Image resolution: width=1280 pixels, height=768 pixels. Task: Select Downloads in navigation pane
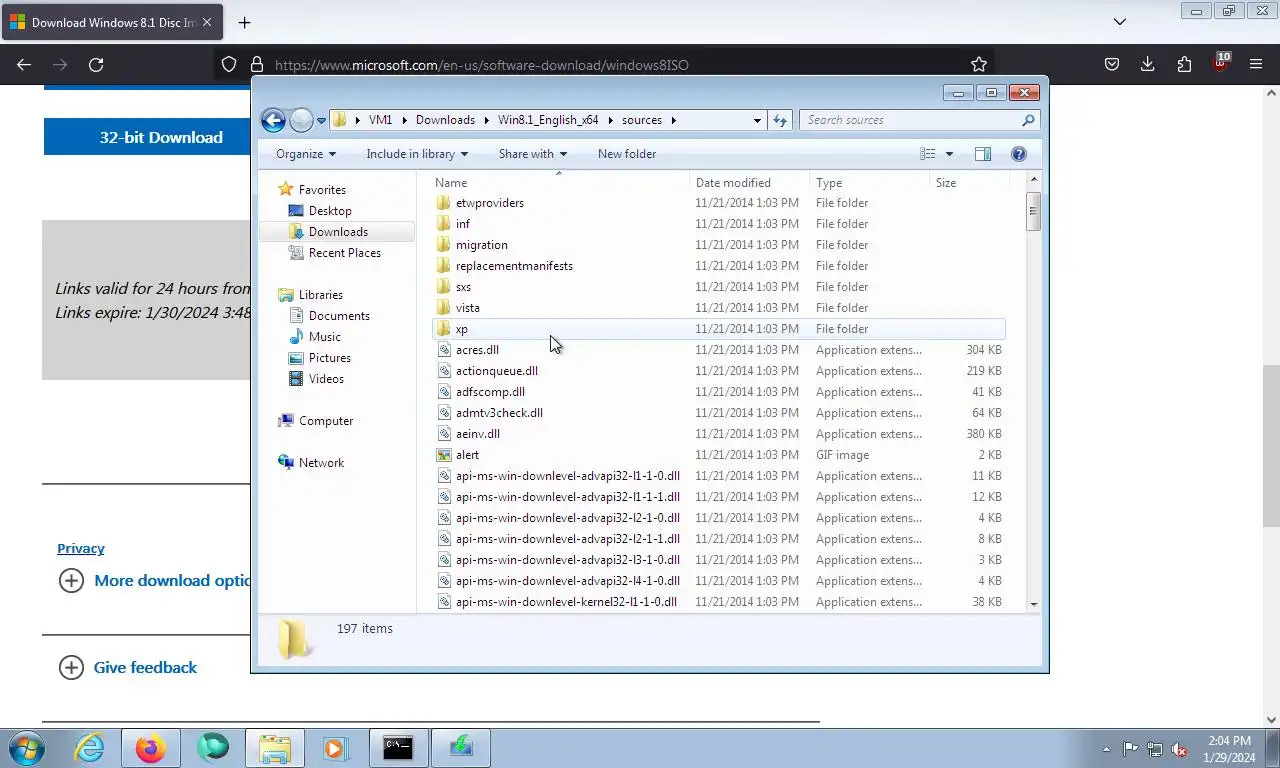337,232
